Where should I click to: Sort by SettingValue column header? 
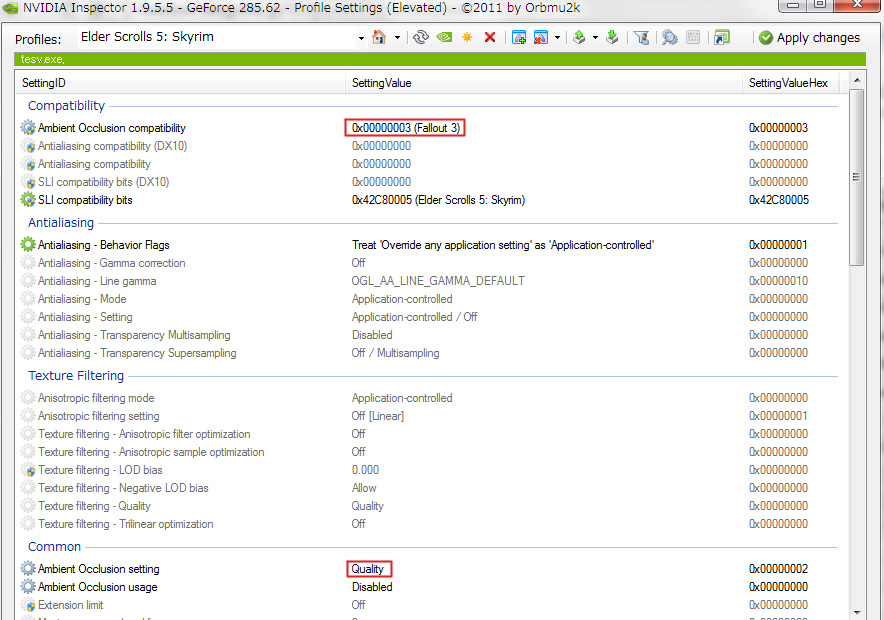pos(543,83)
